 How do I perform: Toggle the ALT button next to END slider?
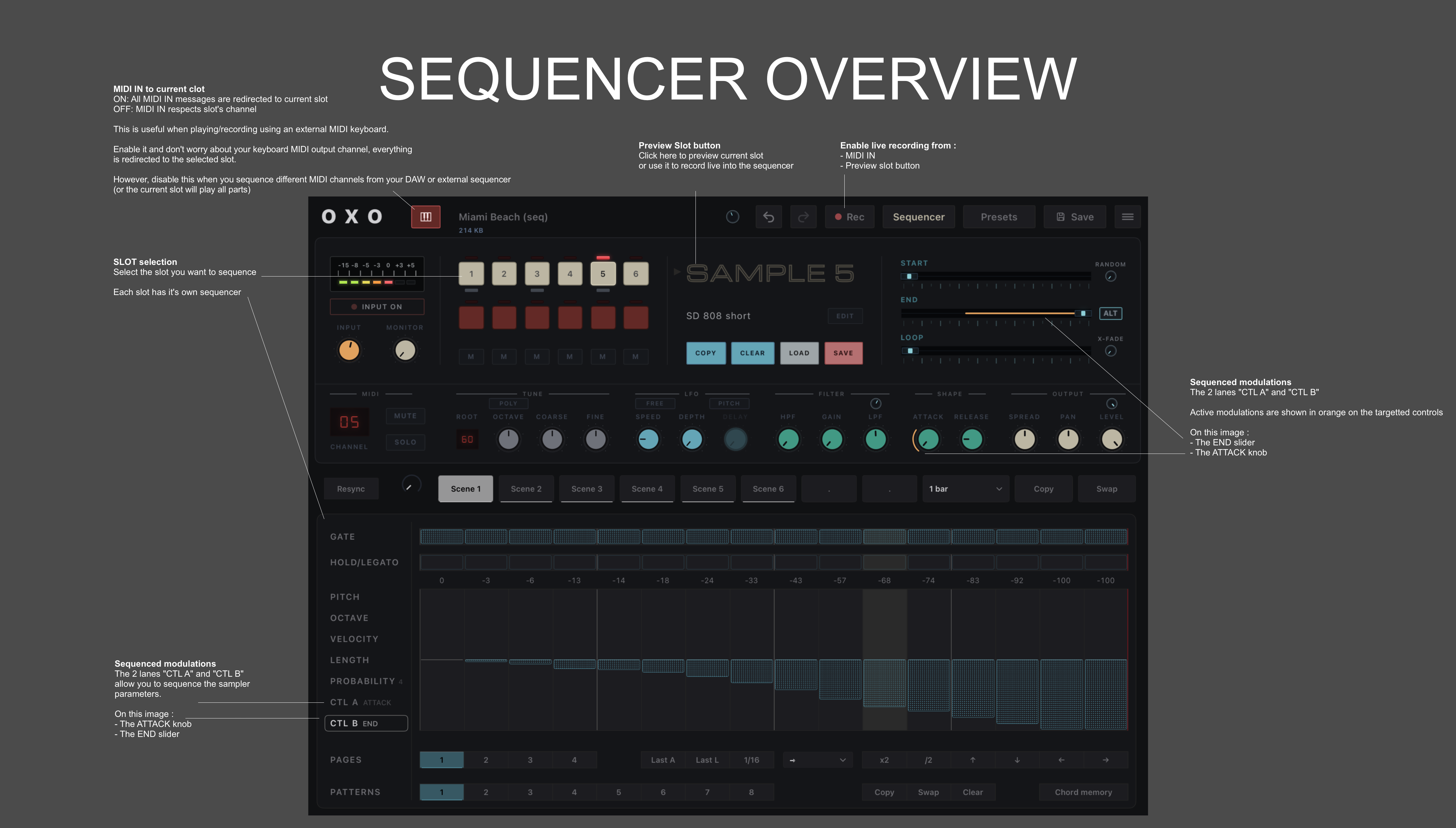tap(1110, 313)
